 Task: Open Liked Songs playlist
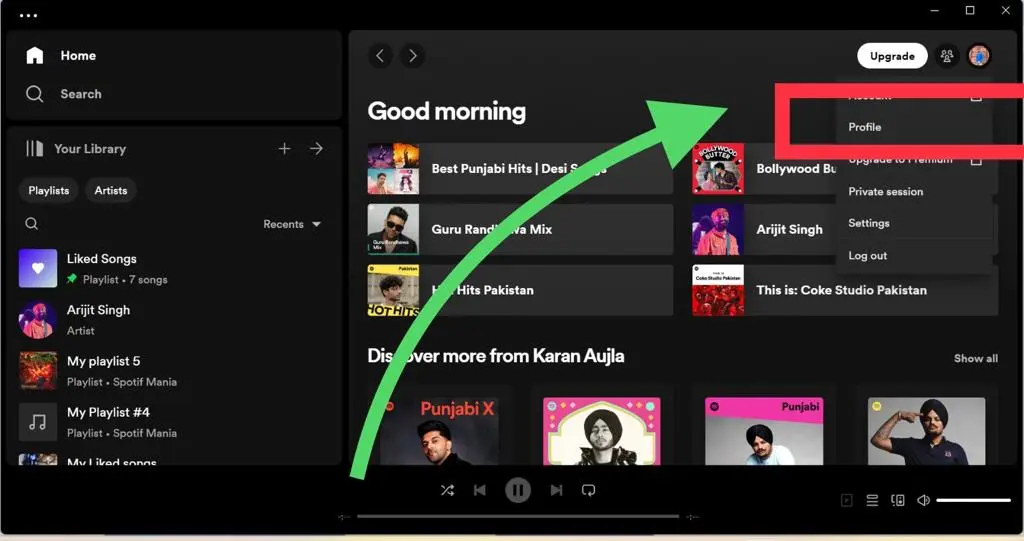[x=174, y=269]
